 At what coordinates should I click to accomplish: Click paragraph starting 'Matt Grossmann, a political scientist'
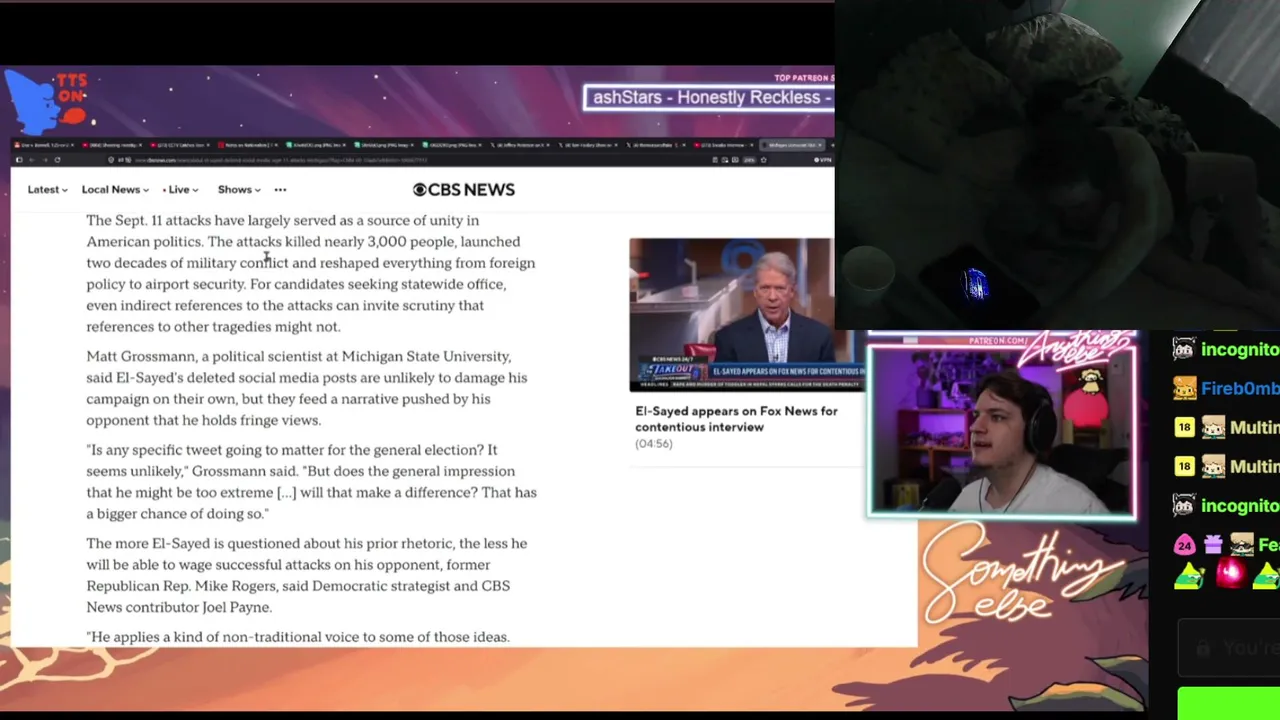pyautogui.click(x=307, y=388)
